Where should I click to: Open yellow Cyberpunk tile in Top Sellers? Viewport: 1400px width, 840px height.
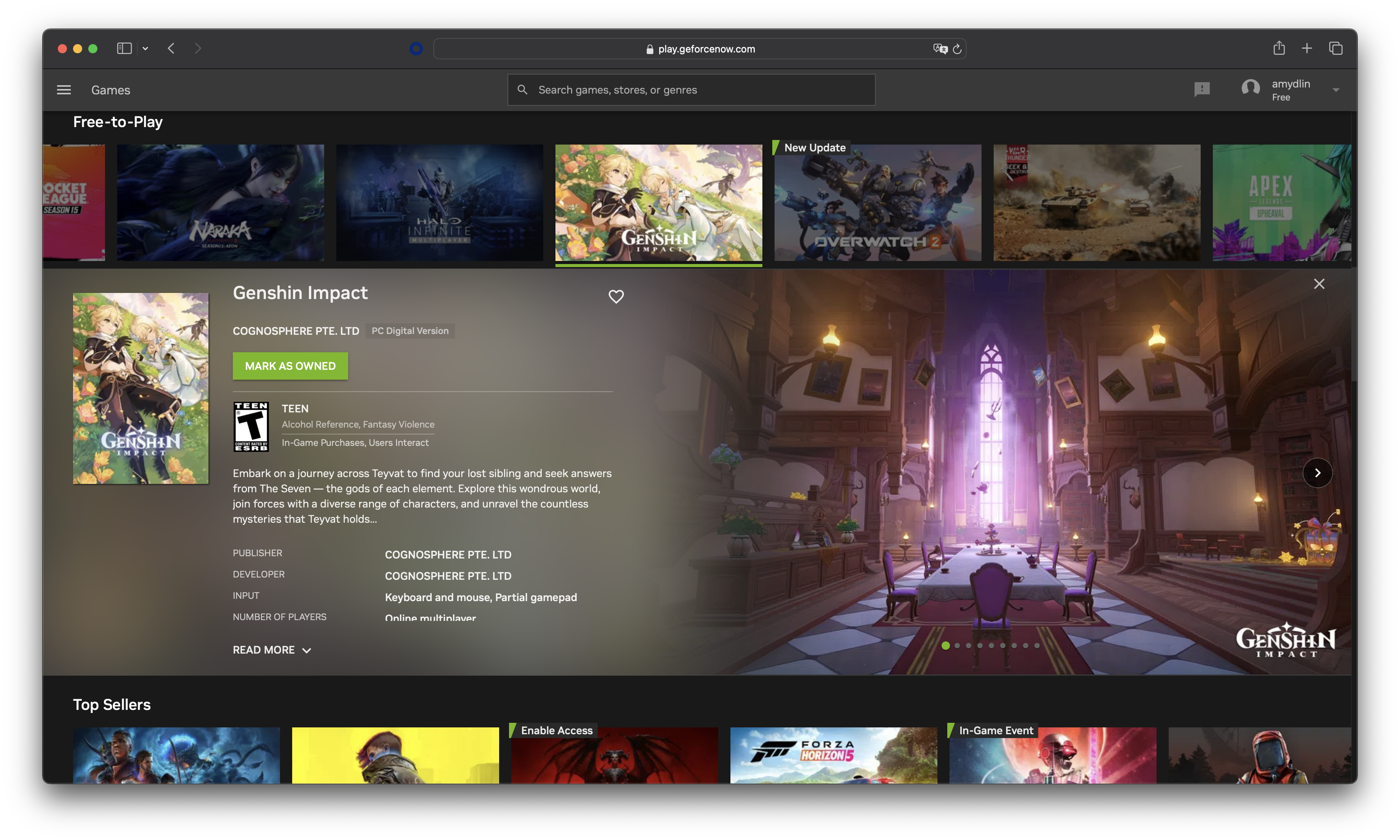coord(395,755)
